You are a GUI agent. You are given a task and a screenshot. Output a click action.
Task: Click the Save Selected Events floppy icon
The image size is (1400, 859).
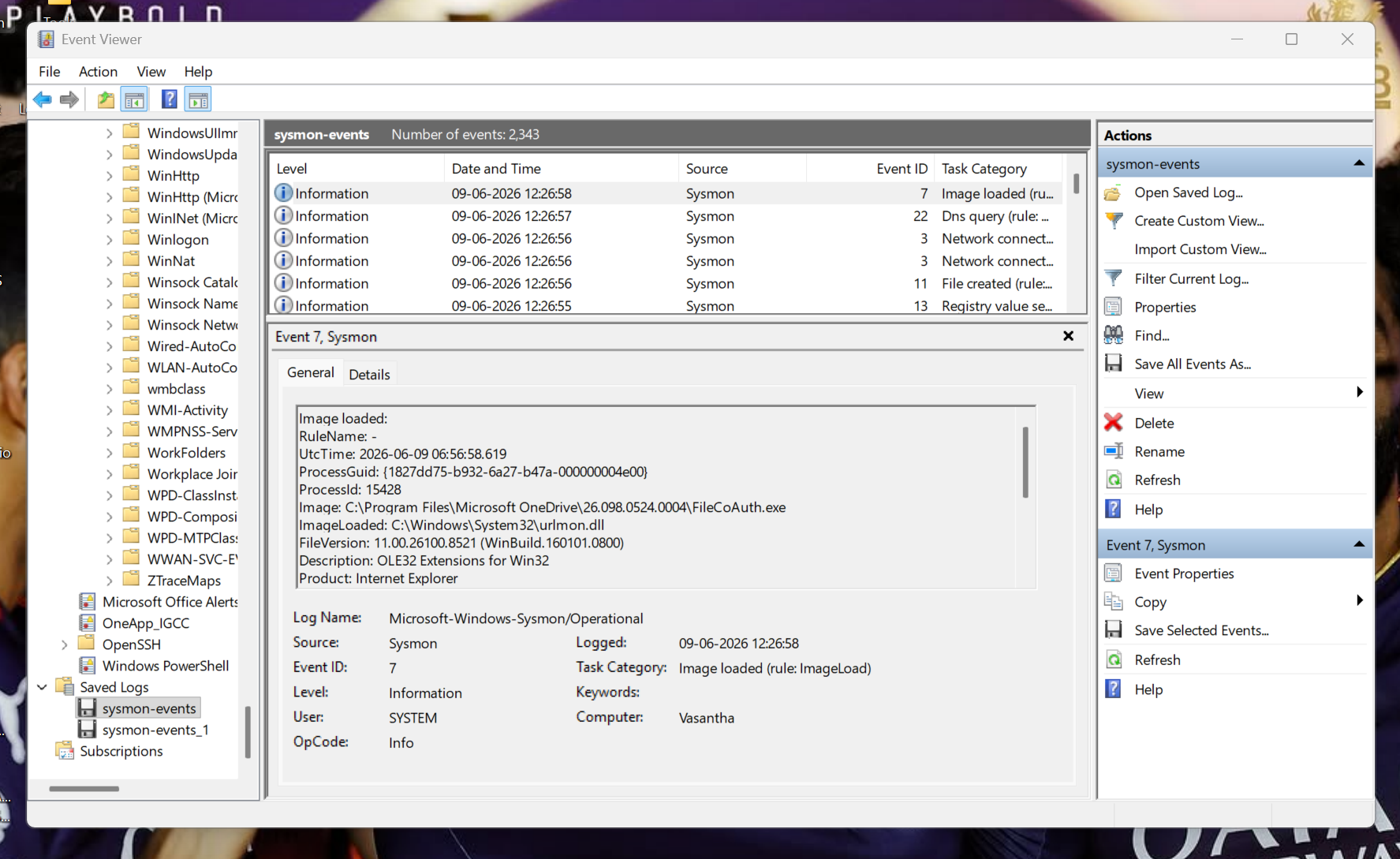point(1114,630)
